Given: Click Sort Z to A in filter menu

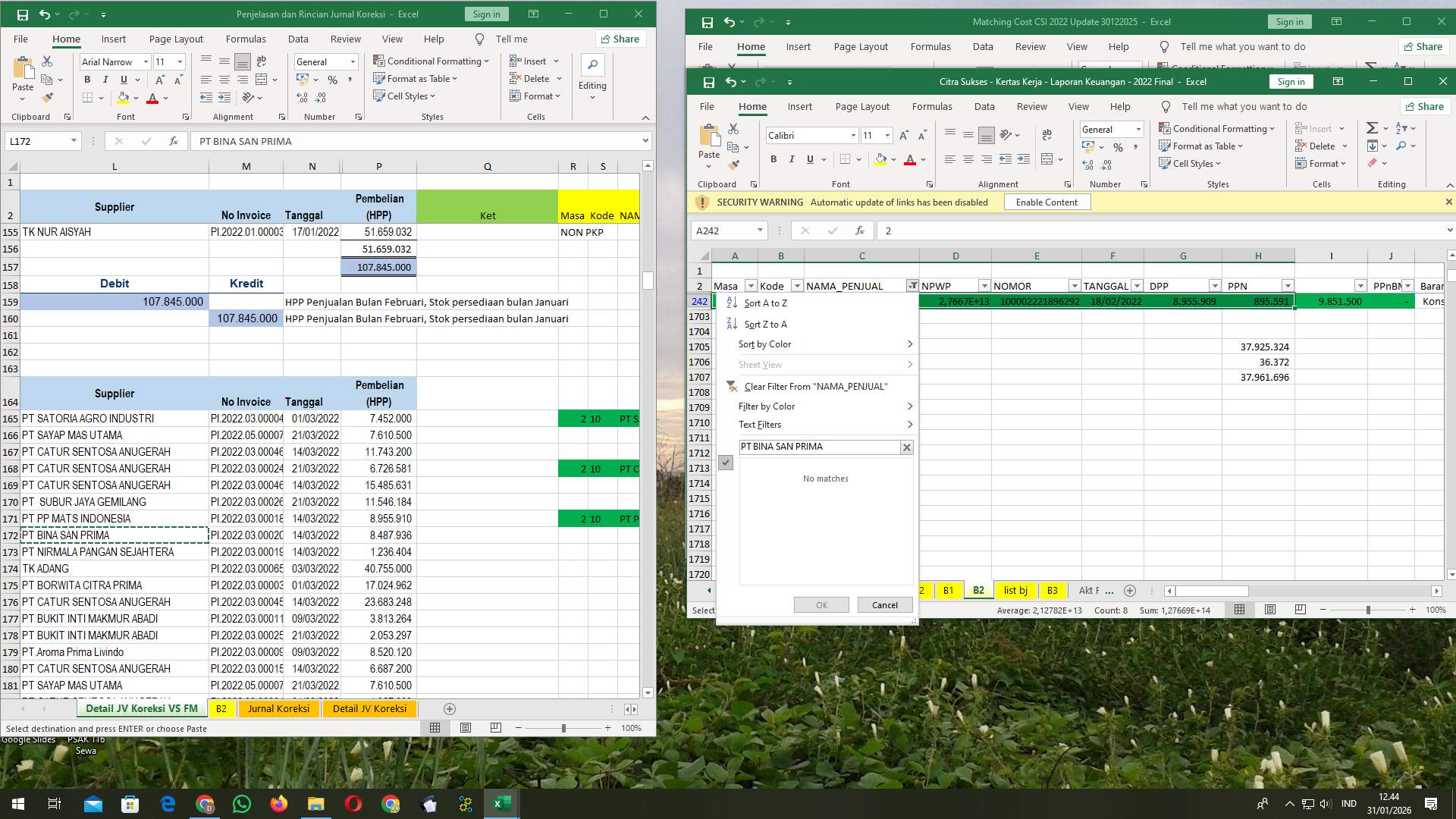Looking at the screenshot, I should click(x=765, y=324).
